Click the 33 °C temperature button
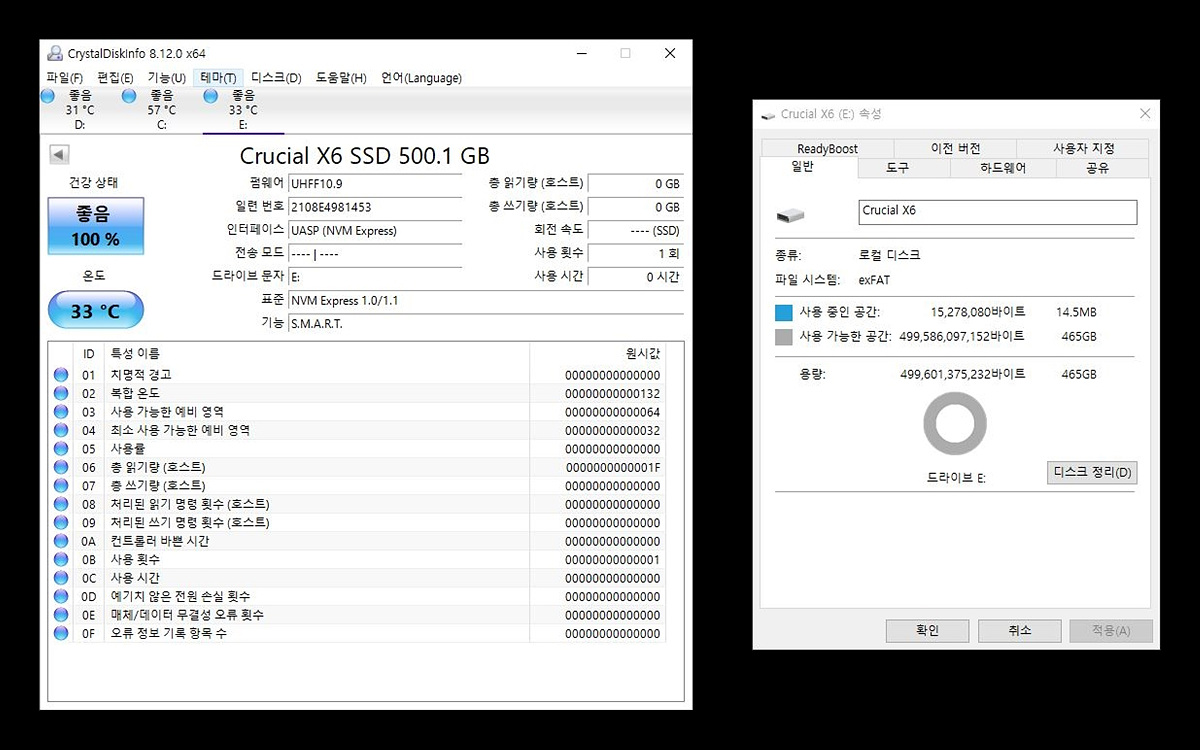1200x750 pixels. (x=96, y=311)
